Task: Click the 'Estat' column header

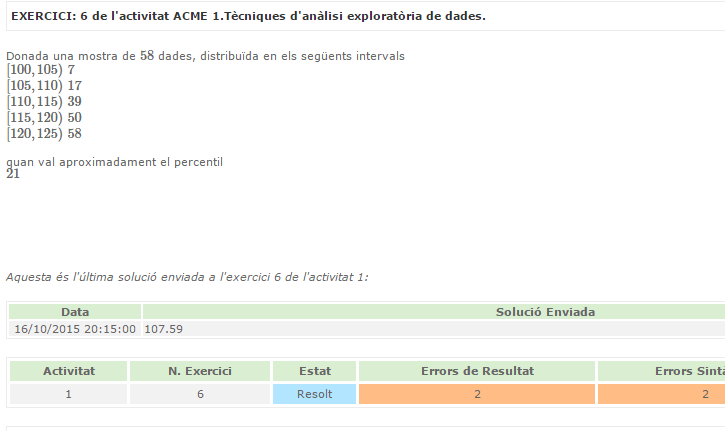Action: pos(315,371)
